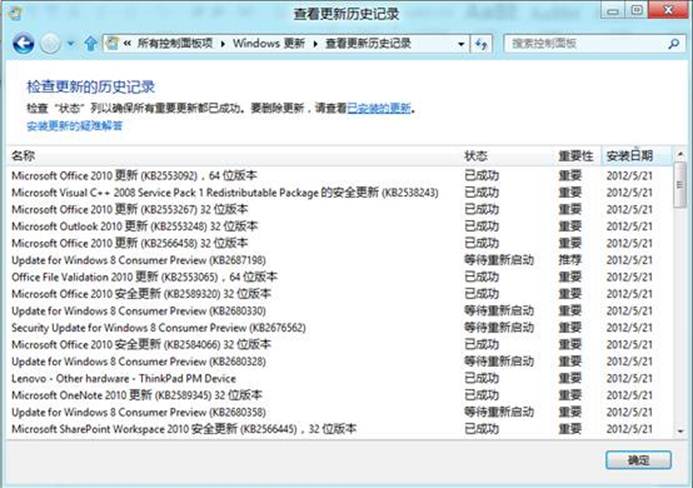Screen dimensions: 693x488
Task: Click the control panel icon in address bar
Action: pos(113,44)
